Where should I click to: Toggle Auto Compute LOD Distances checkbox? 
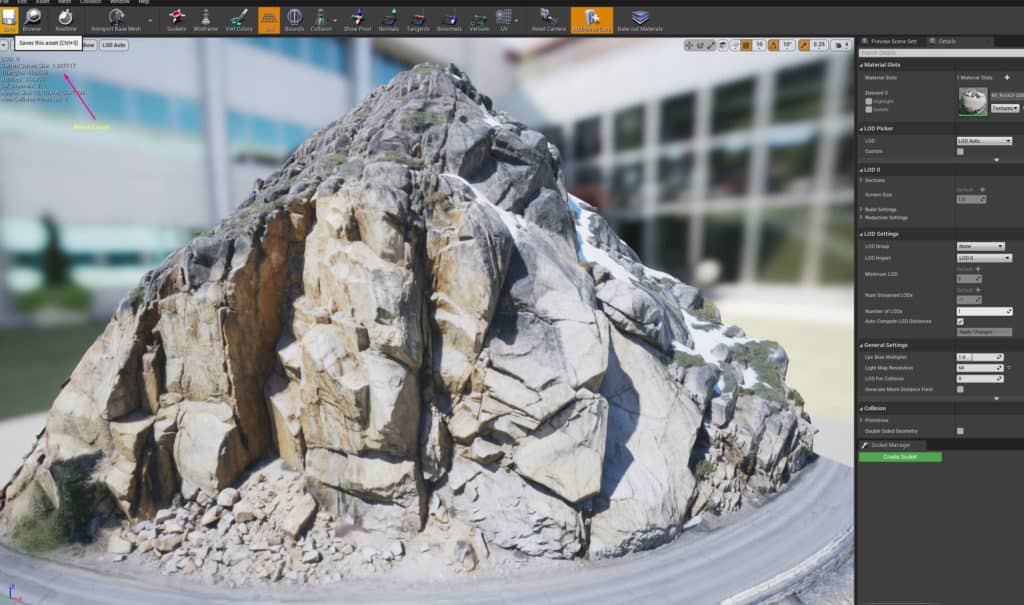coord(960,321)
